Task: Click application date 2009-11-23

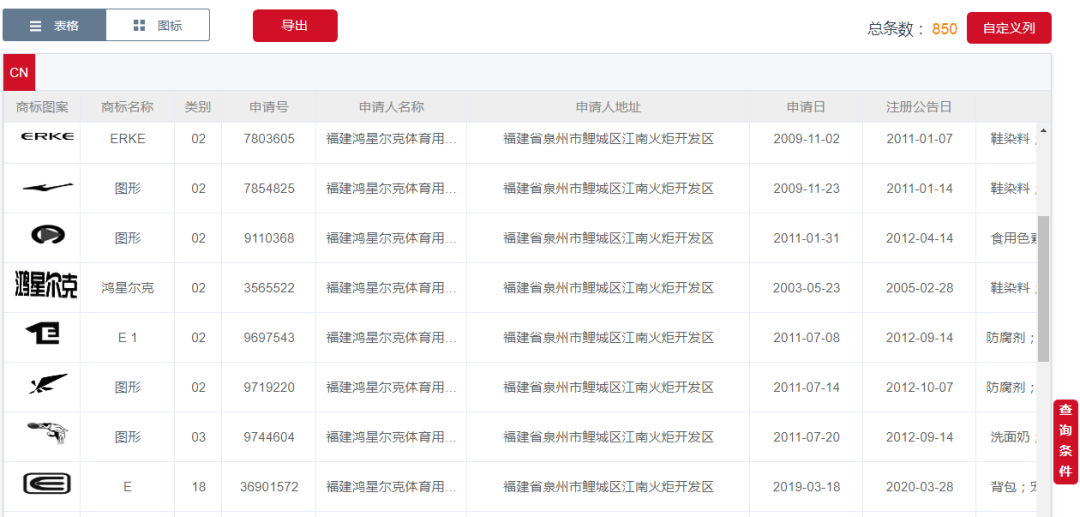Action: pos(807,189)
